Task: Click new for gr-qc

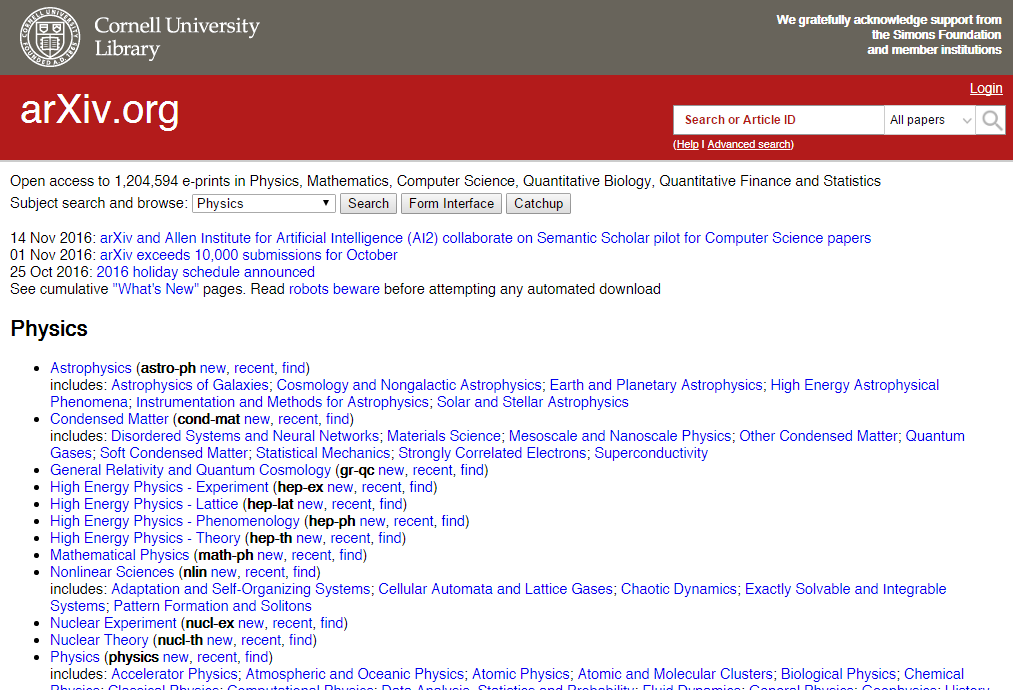Action: 392,470
